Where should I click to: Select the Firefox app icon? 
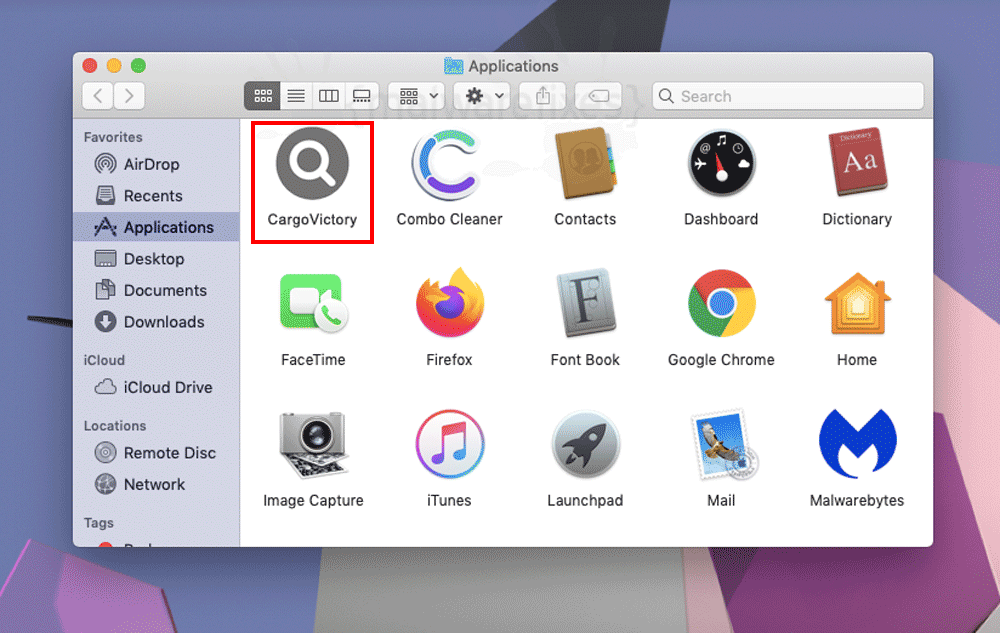coord(450,303)
